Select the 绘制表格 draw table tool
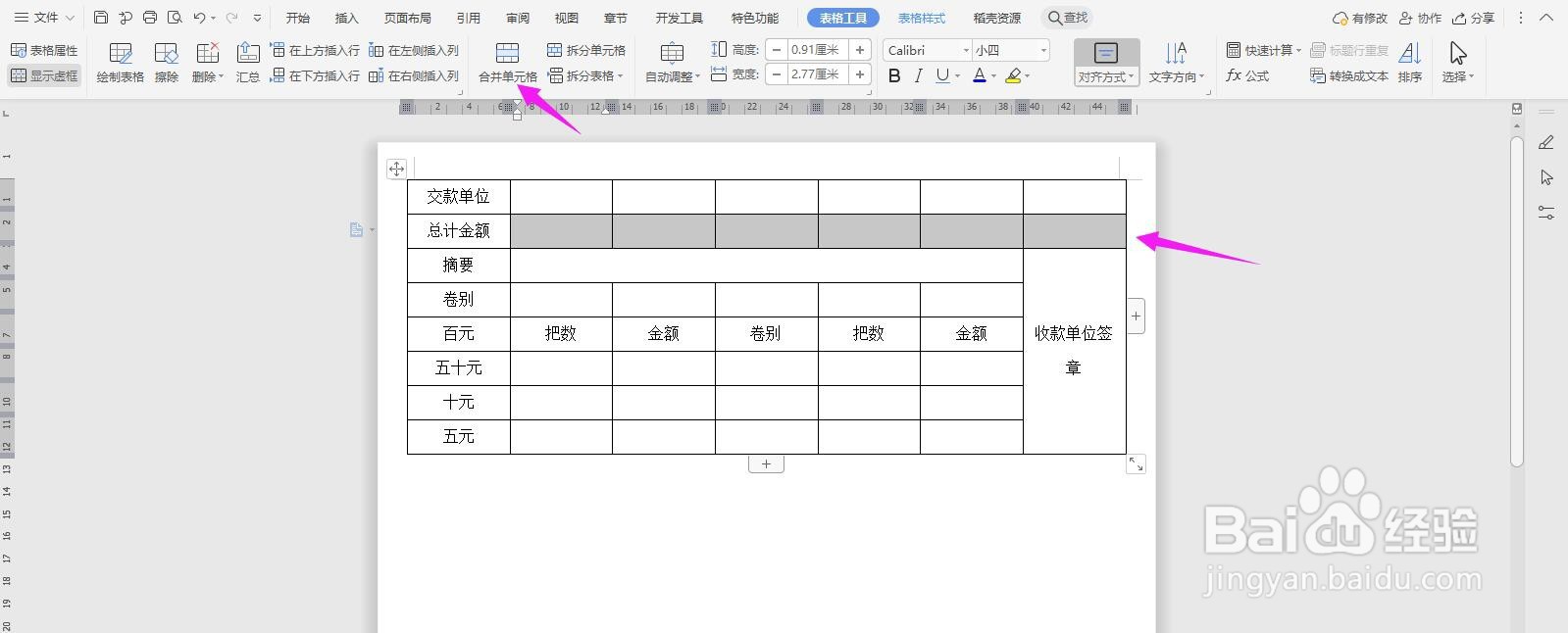1568x633 pixels. pos(121,63)
